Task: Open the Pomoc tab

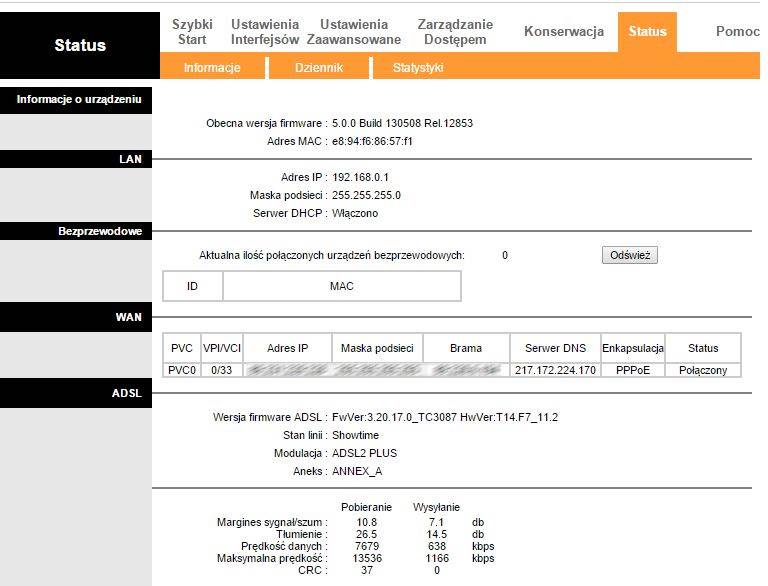Action: 737,31
